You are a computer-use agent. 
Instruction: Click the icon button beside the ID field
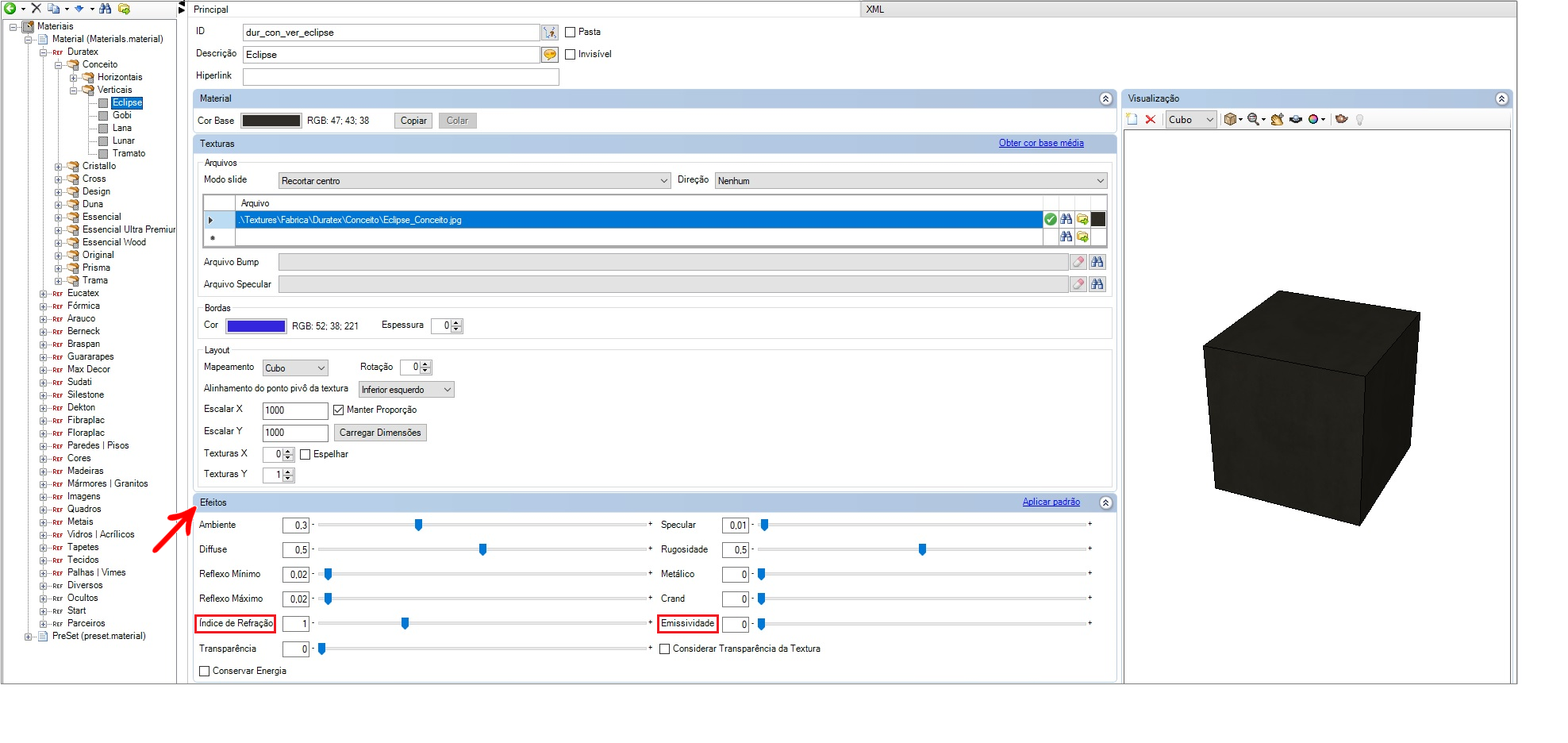pos(550,33)
